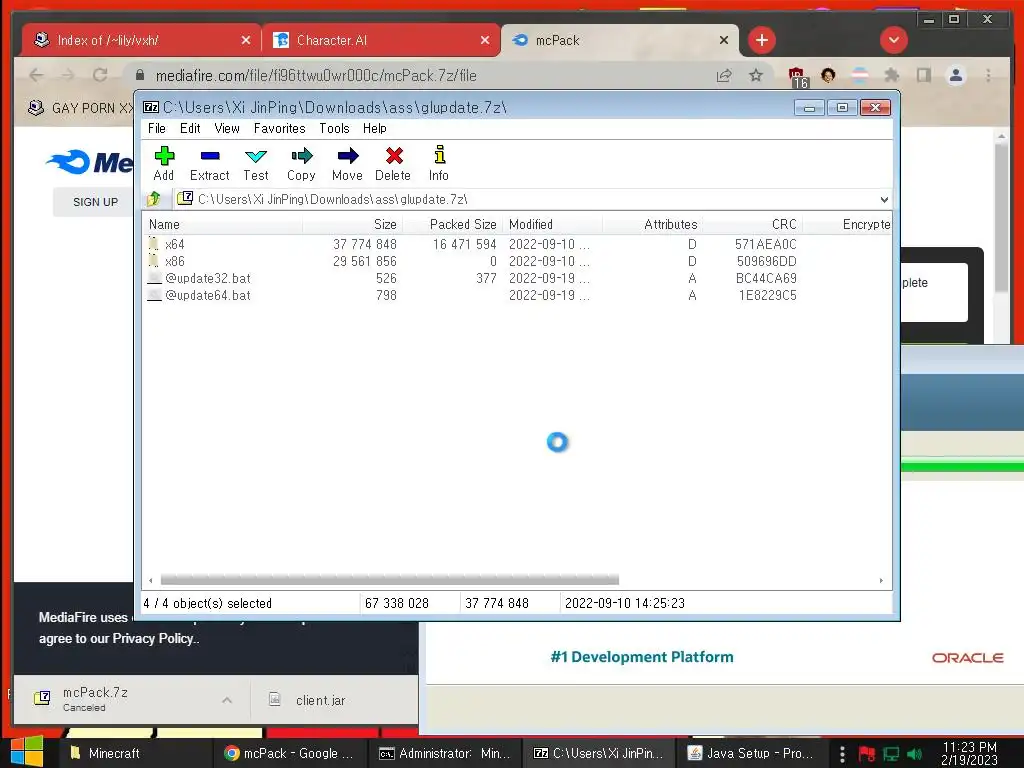
Task: Click the horizontal scrollbar left arrow
Action: (x=151, y=580)
